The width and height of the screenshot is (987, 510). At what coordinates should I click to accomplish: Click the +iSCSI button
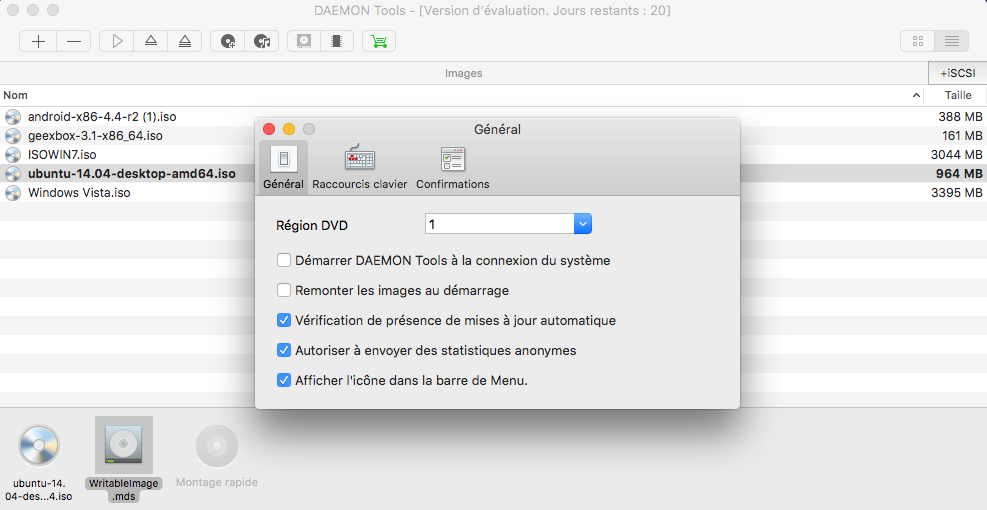click(957, 73)
